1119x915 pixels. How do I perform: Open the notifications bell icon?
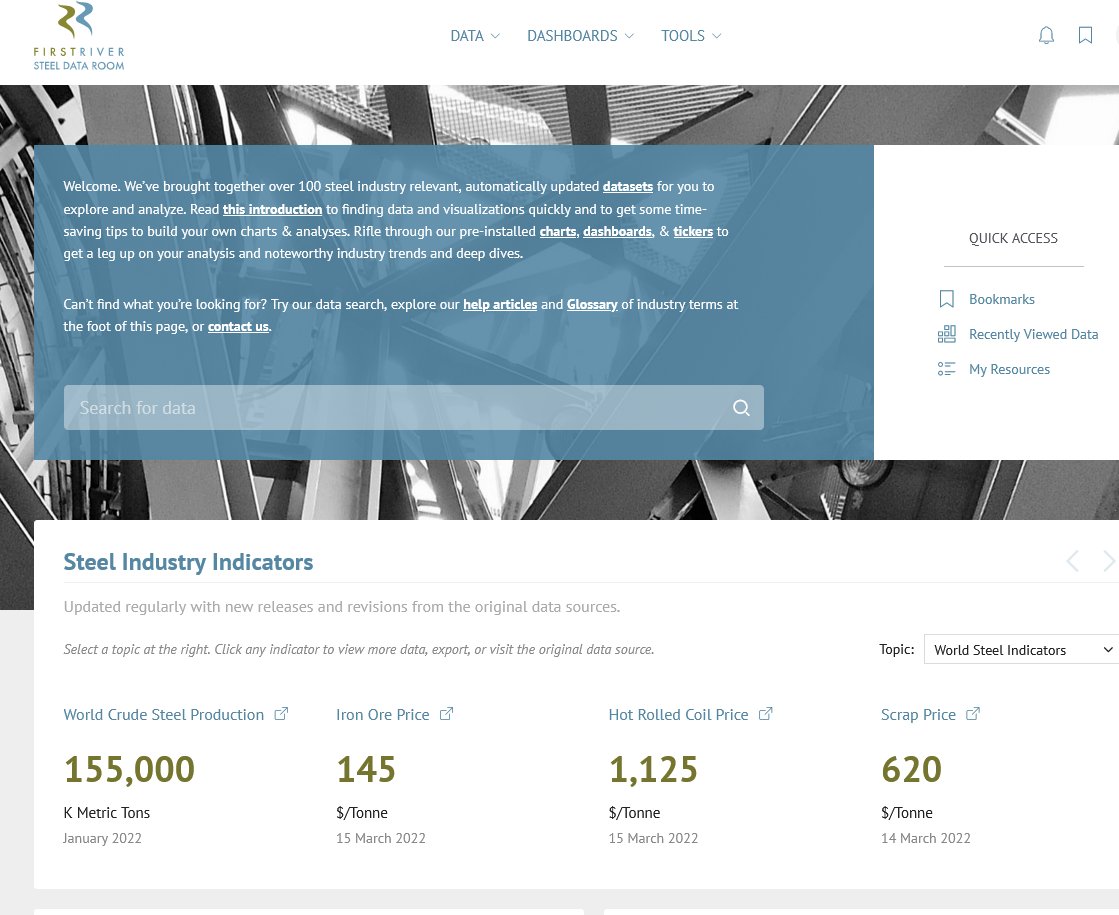1046,35
